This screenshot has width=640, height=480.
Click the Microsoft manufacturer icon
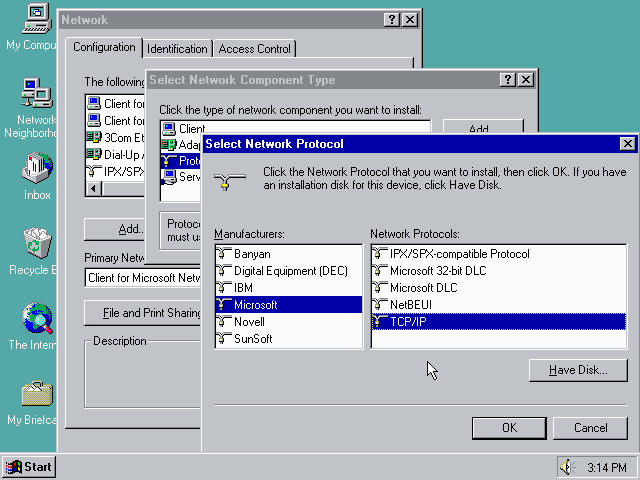[223, 304]
